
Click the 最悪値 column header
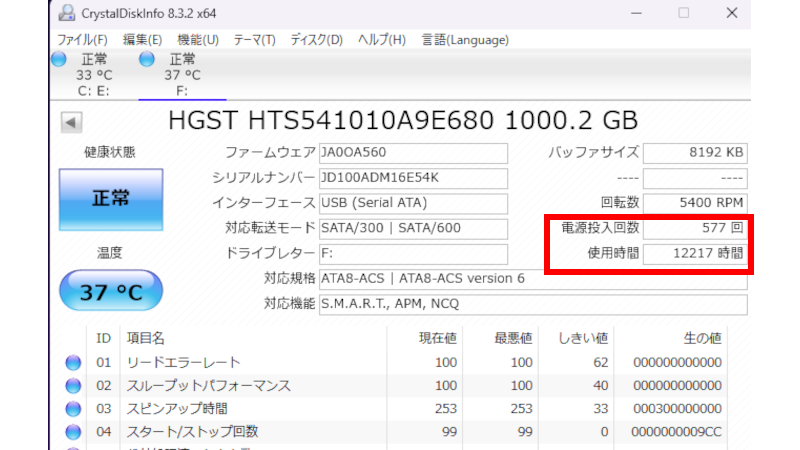[x=500, y=338]
